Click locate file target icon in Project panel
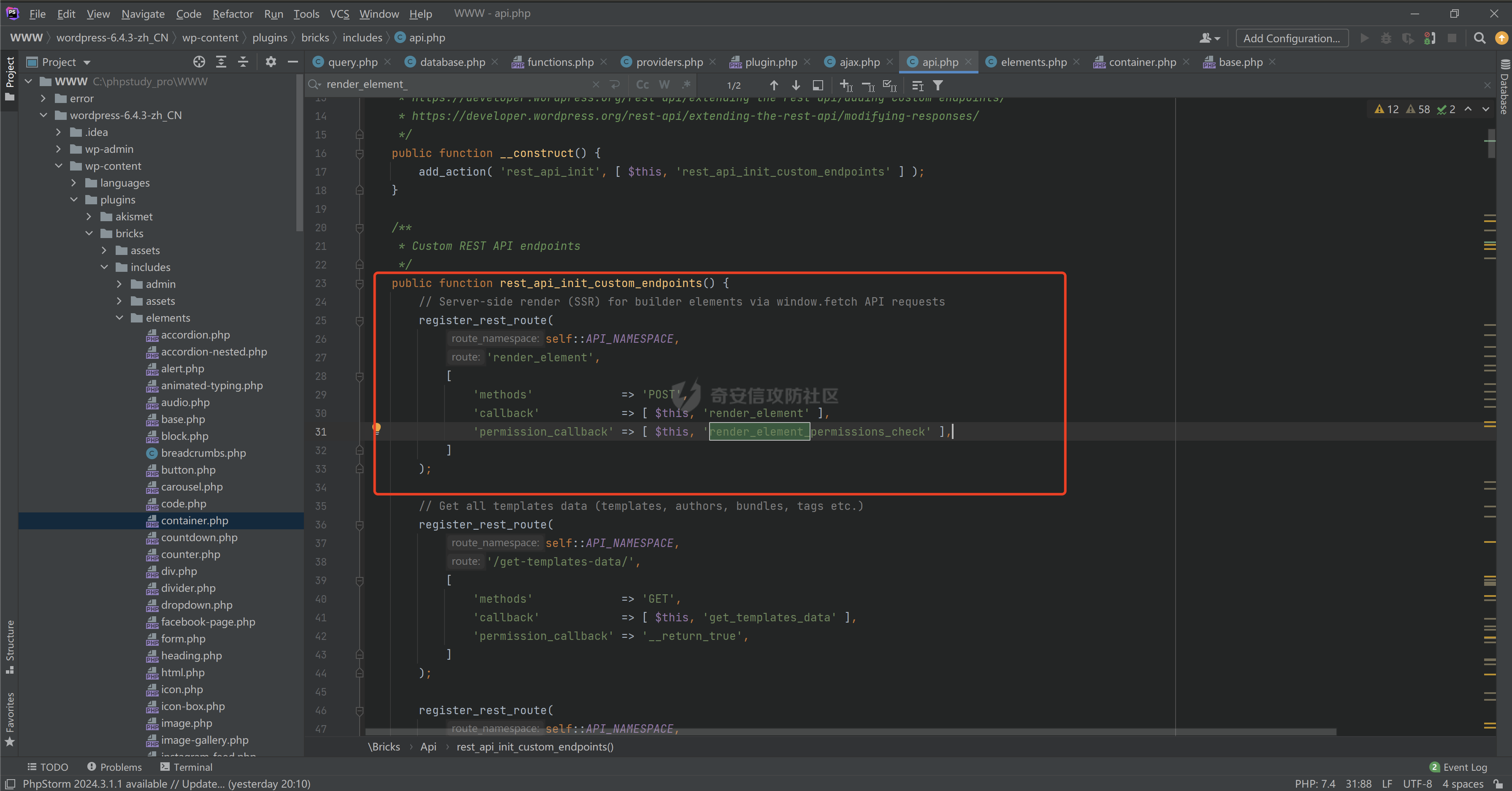 (199, 62)
